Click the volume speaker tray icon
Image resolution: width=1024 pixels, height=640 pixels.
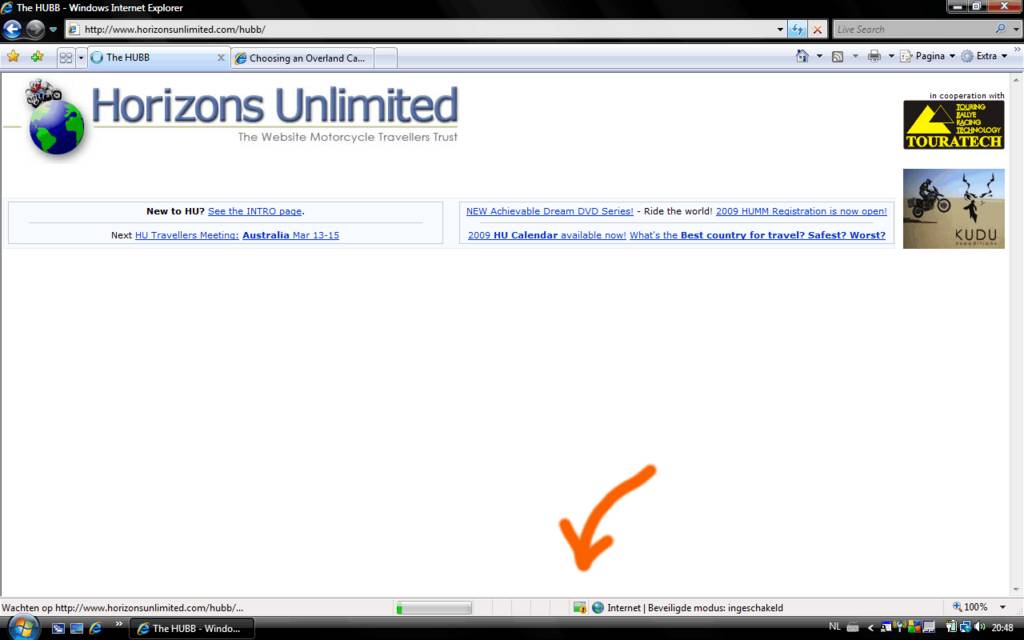pyautogui.click(x=980, y=627)
